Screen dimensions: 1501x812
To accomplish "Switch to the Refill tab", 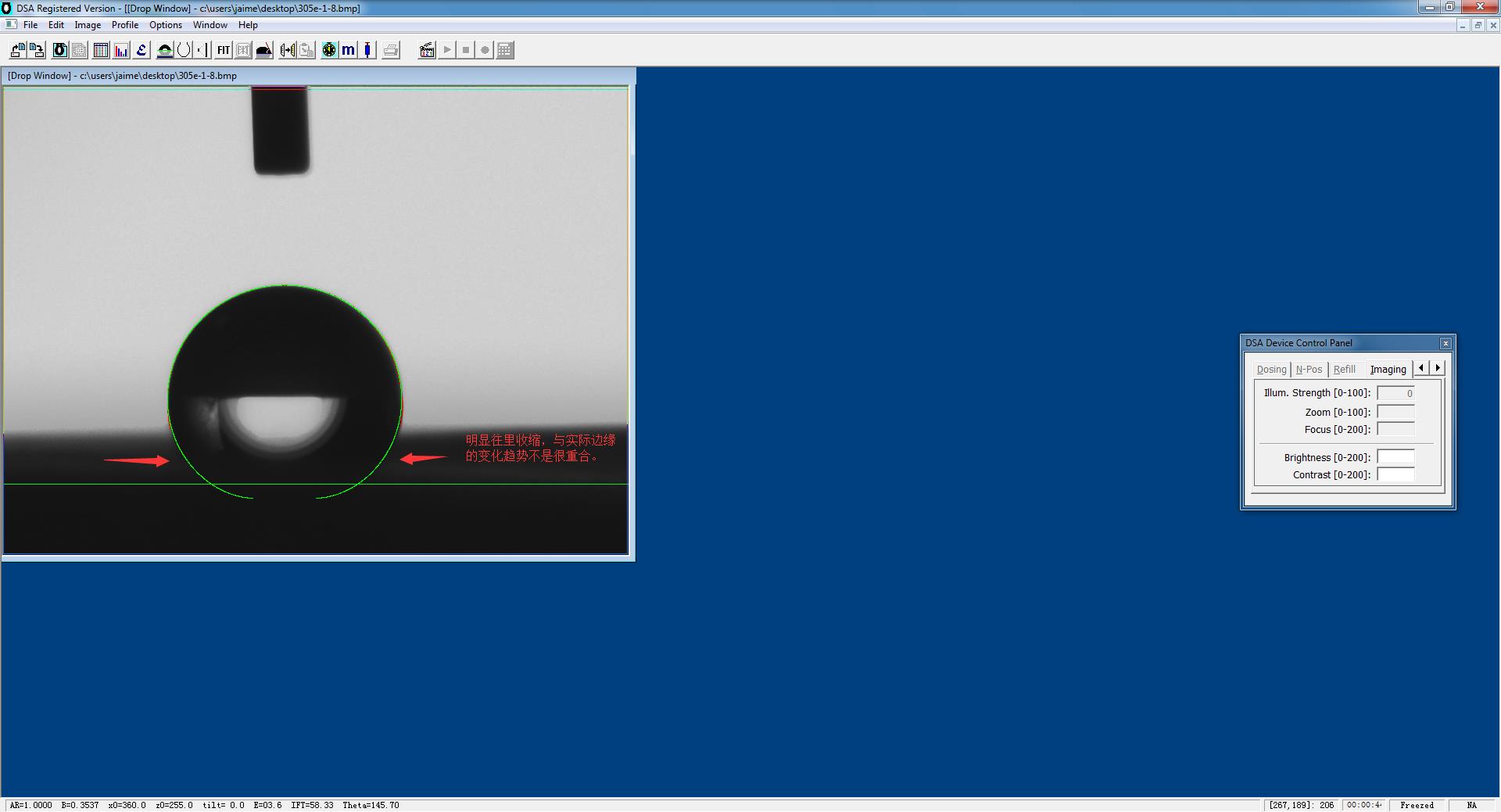I will pos(1344,369).
